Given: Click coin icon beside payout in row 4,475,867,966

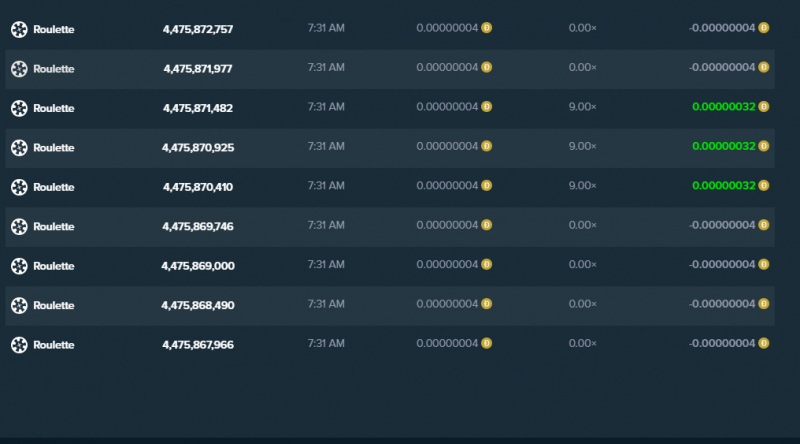Looking at the screenshot, I should (764, 343).
